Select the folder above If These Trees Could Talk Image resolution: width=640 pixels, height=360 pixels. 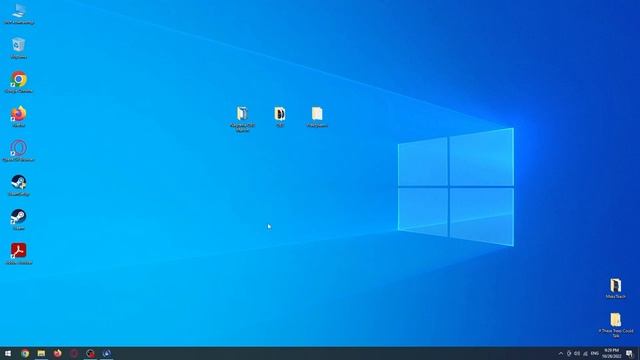(616, 288)
